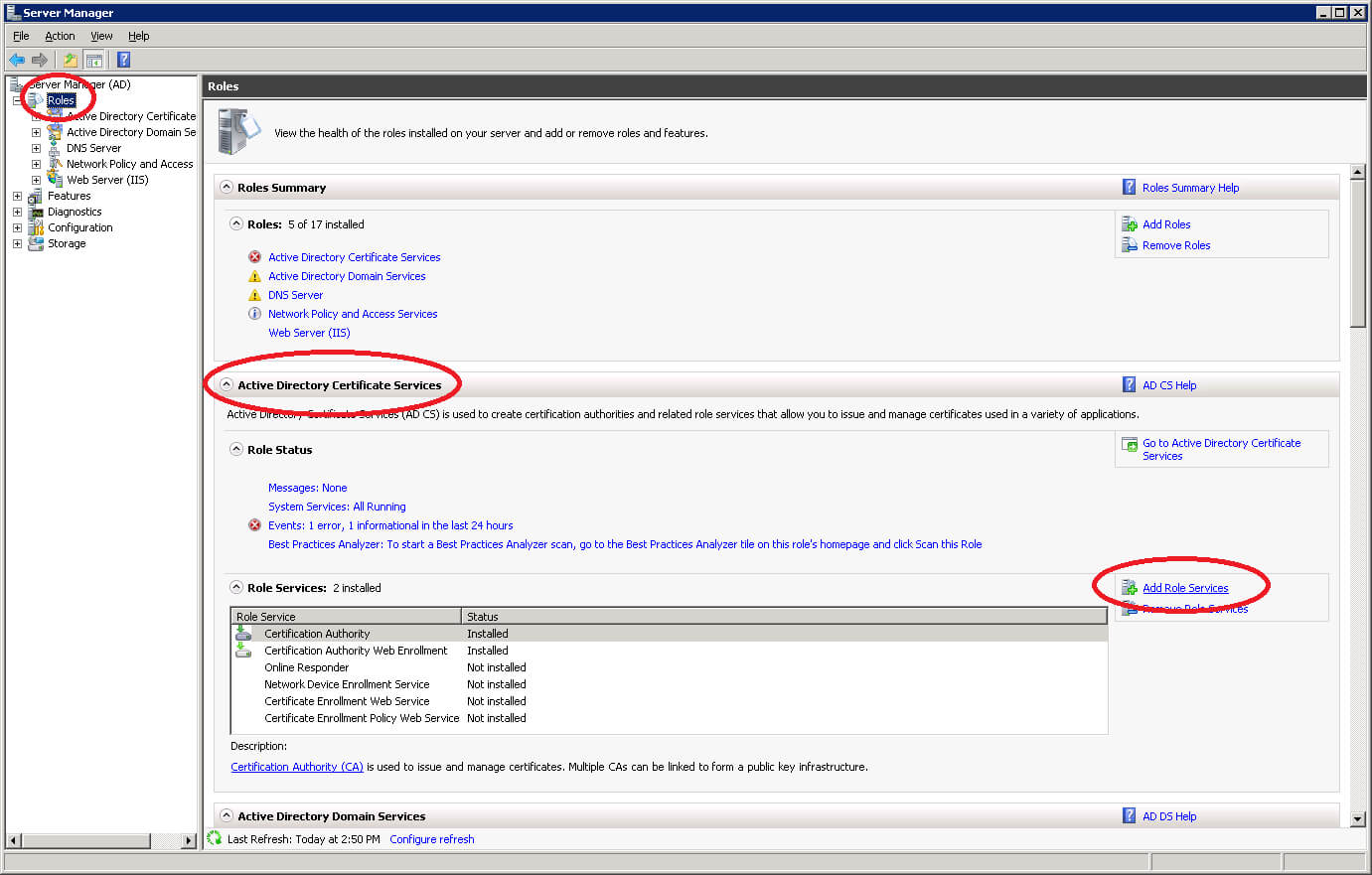Click the Remove Roles icon
Viewport: 1372px width, 875px height.
(1129, 245)
